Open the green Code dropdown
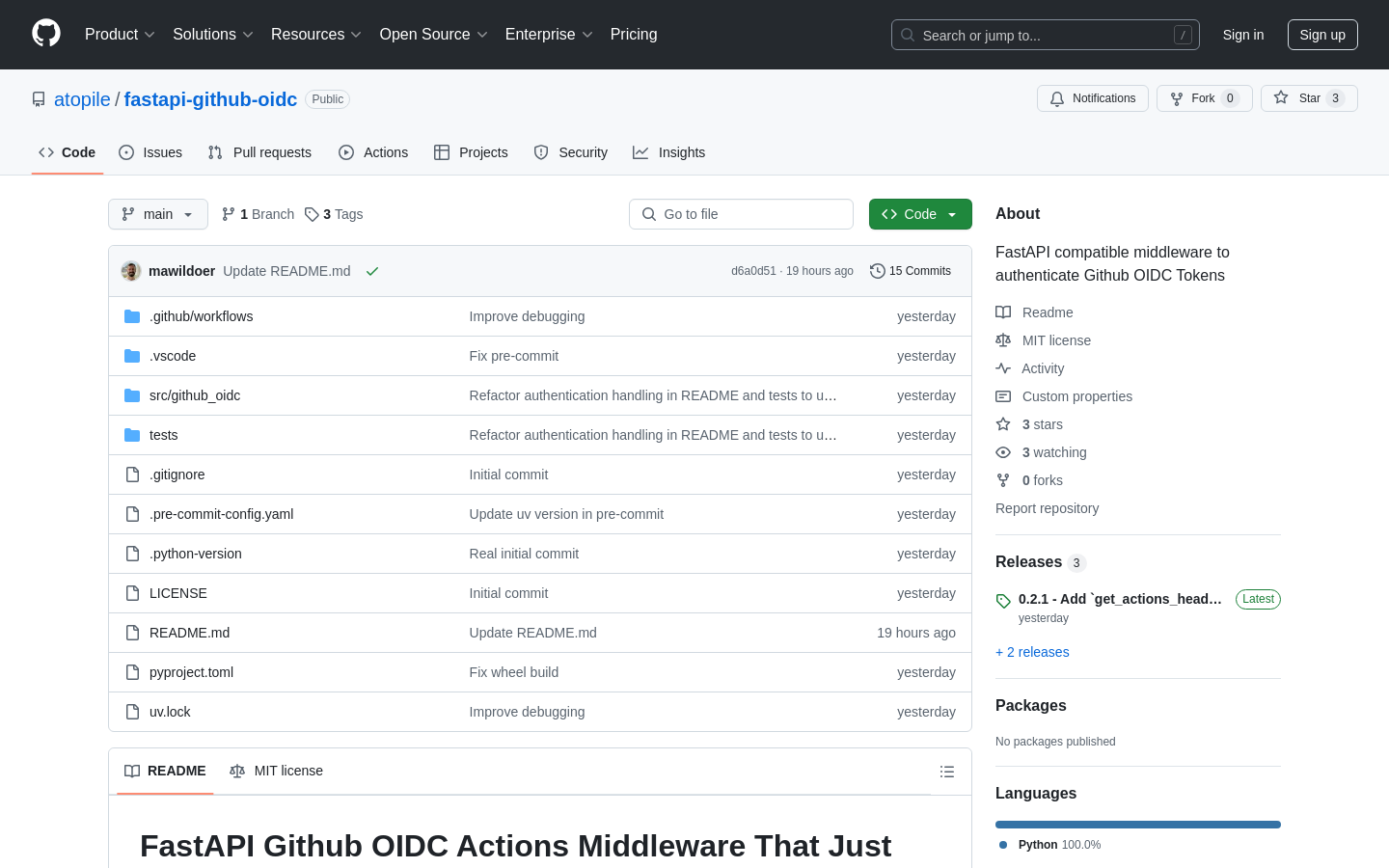The image size is (1389, 868). click(920, 214)
